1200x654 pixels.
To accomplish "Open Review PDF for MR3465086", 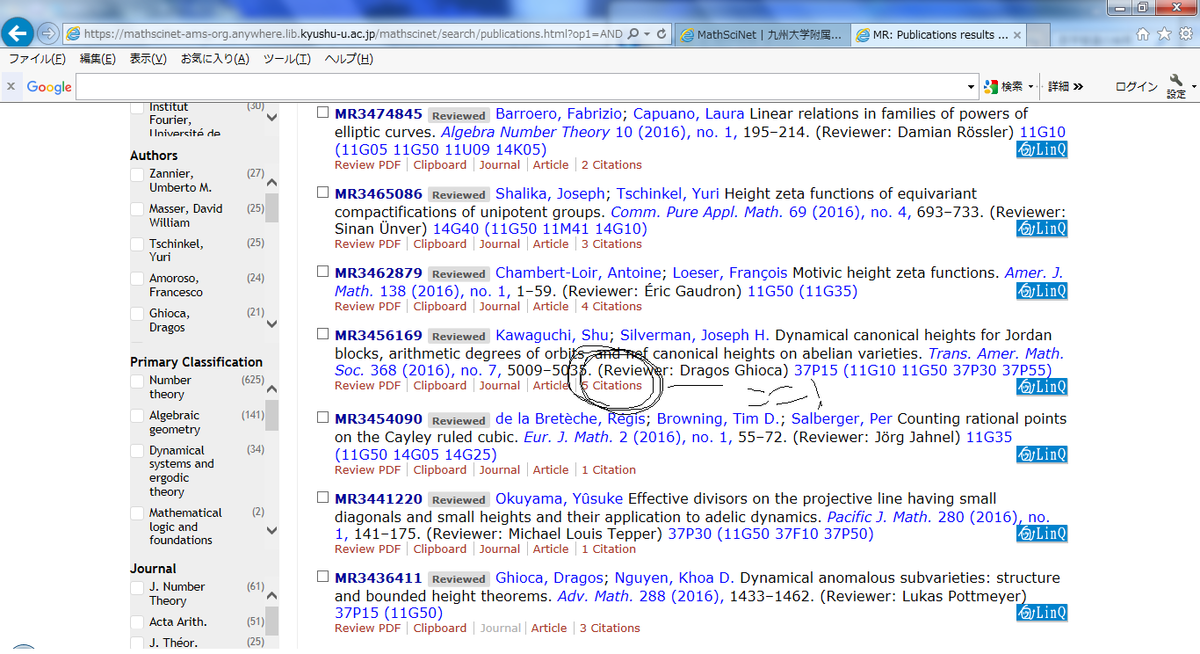I will coord(368,244).
